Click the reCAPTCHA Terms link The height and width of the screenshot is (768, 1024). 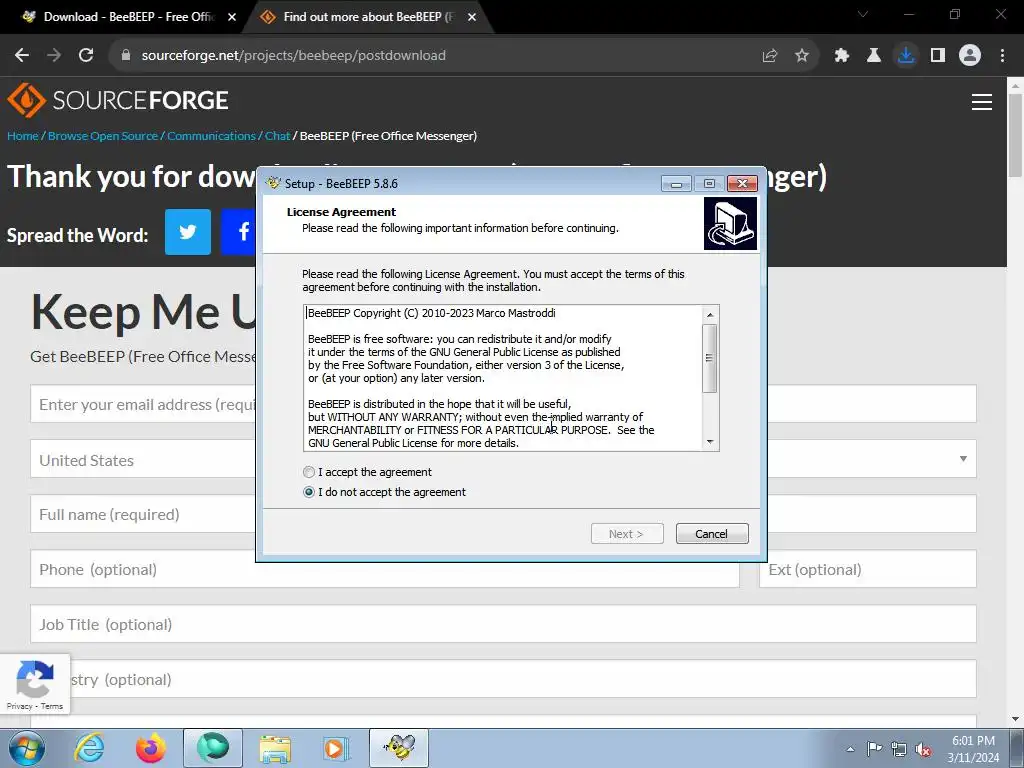52,706
